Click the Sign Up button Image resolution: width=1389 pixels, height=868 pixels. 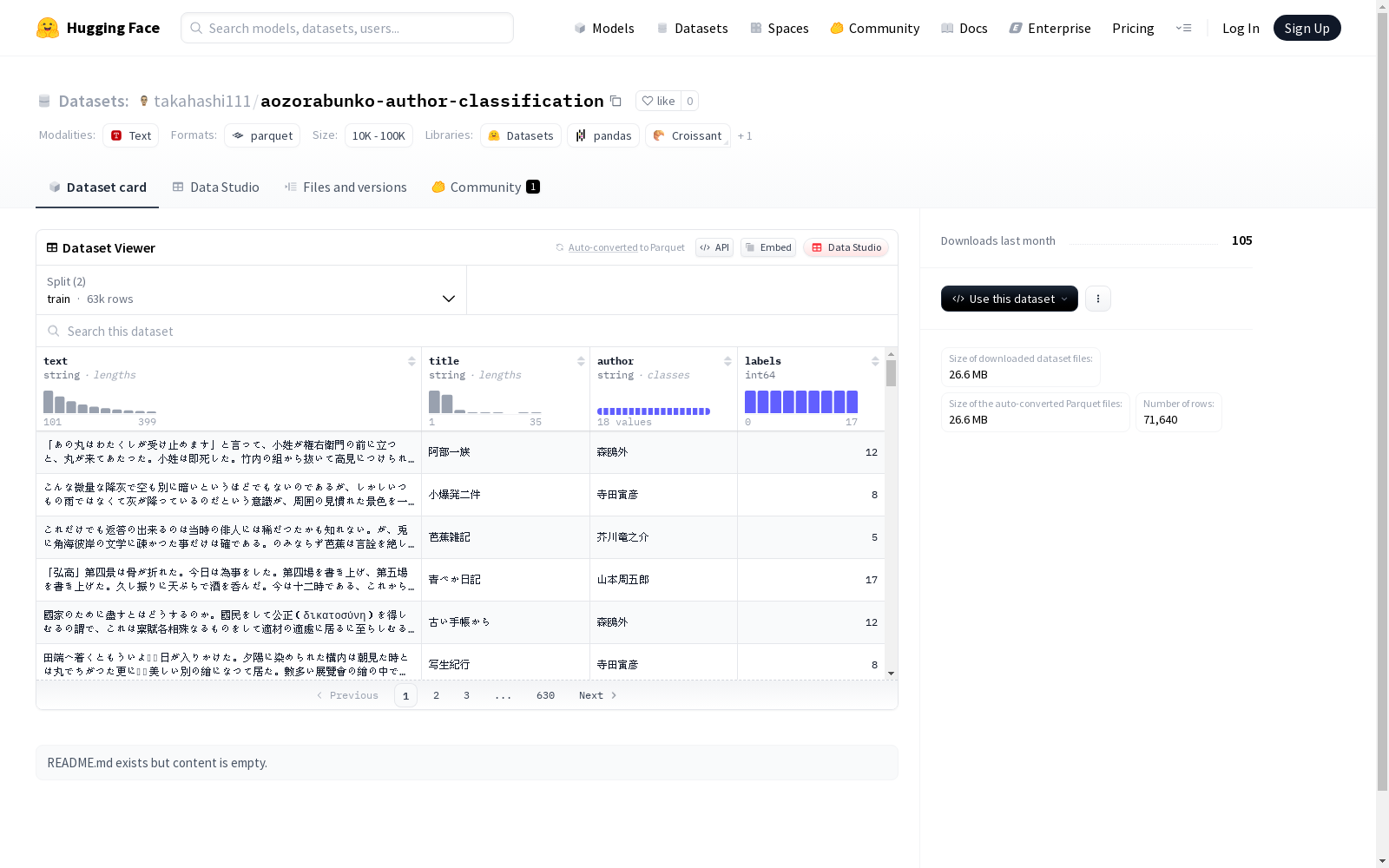(1307, 28)
